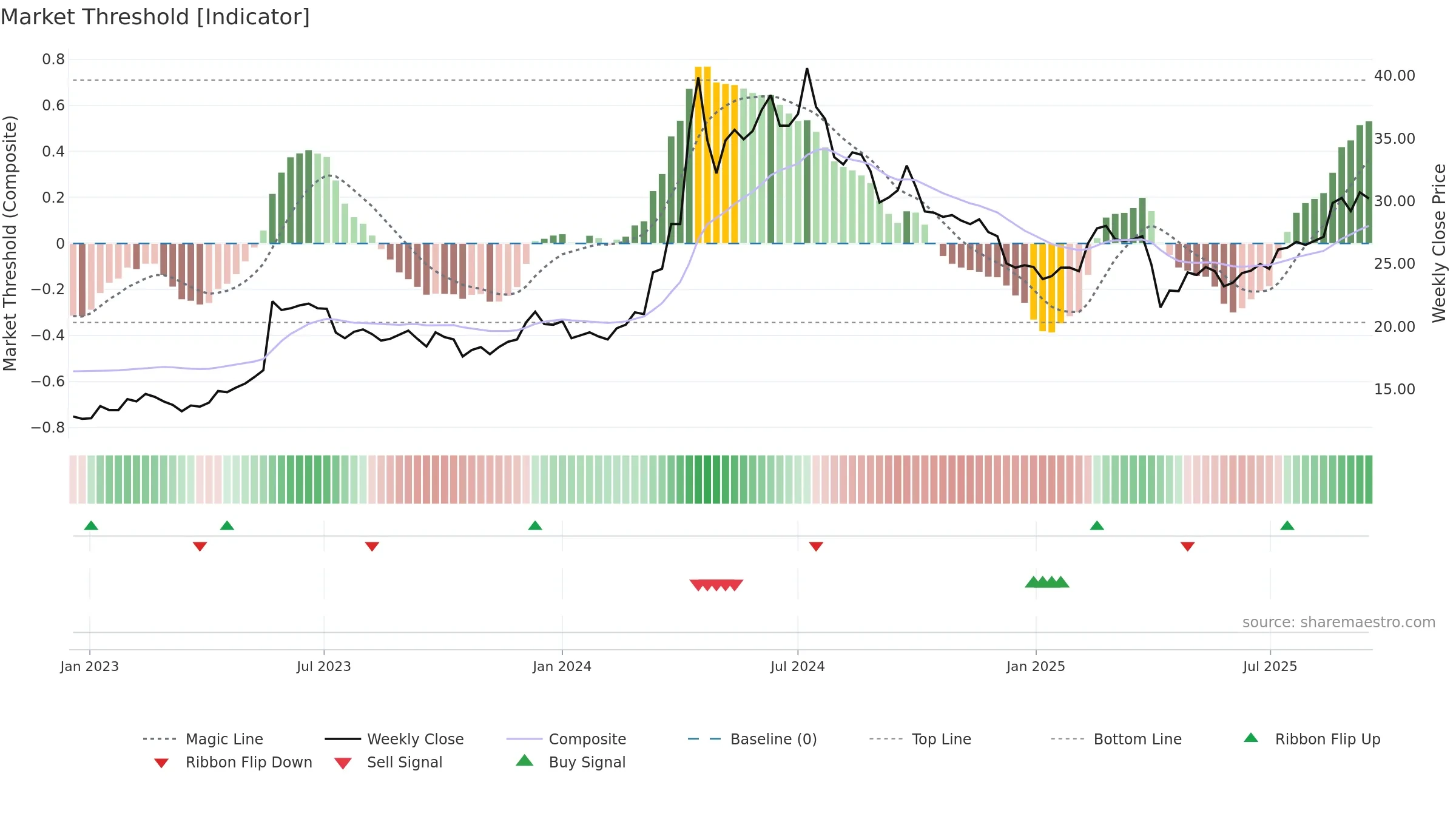
Task: Toggle the Ribbon Flip Up legend entry
Action: coord(1312,739)
